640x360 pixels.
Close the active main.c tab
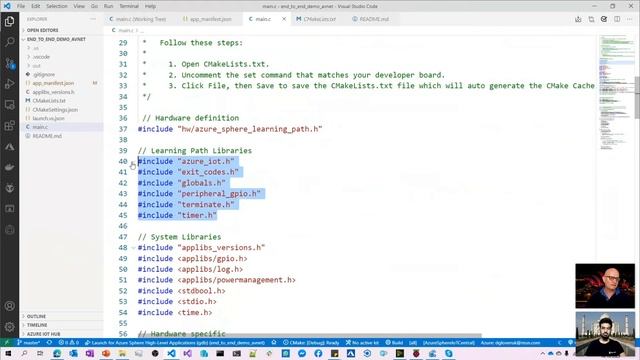point(284,19)
